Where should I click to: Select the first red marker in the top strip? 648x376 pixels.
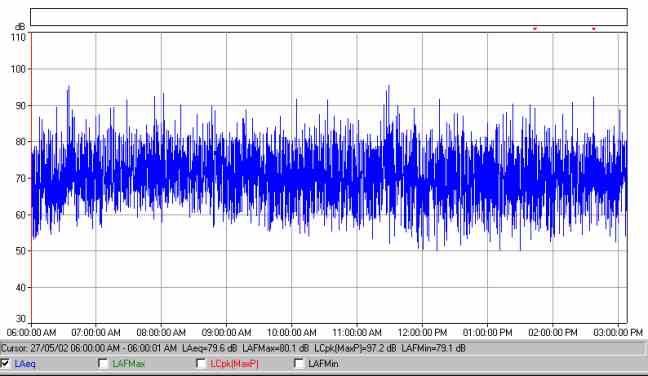point(535,29)
